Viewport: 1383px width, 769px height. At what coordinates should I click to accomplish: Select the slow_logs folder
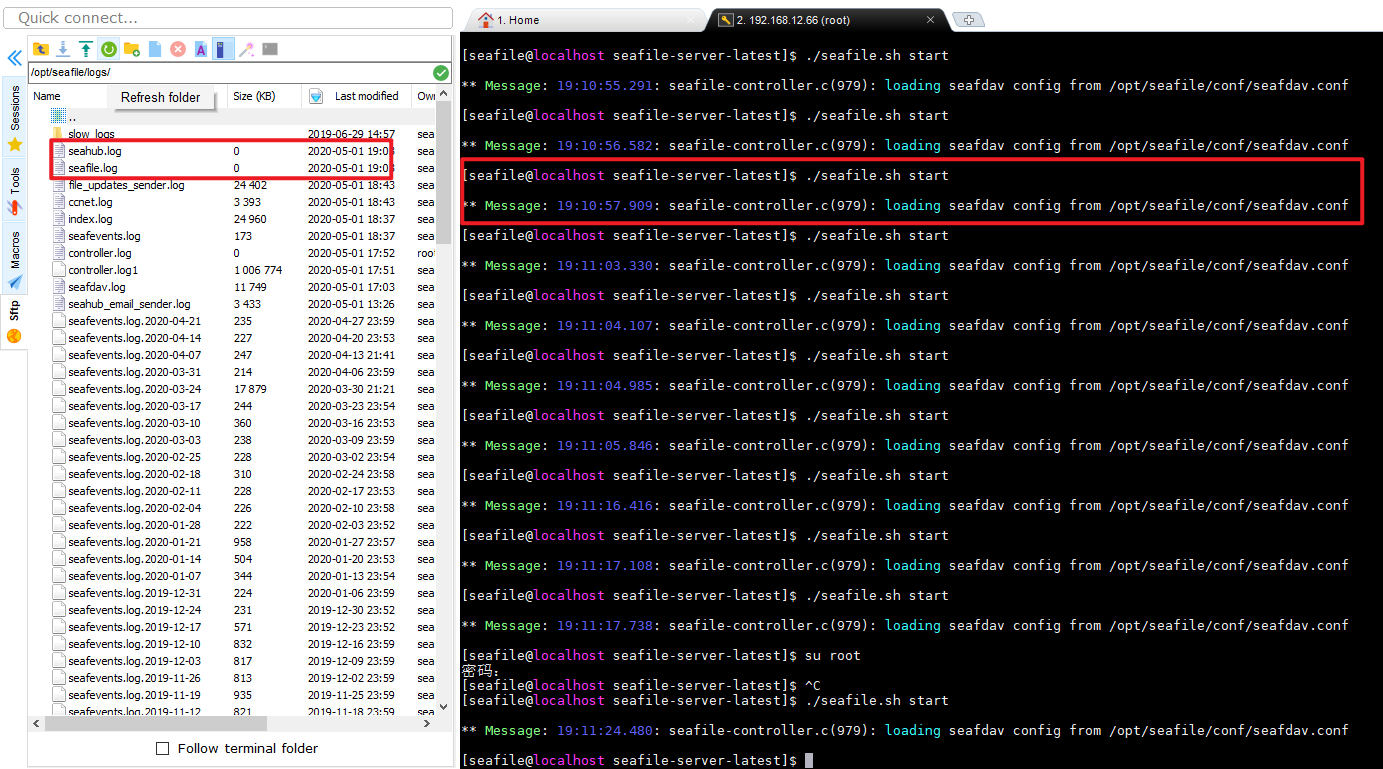(91, 134)
